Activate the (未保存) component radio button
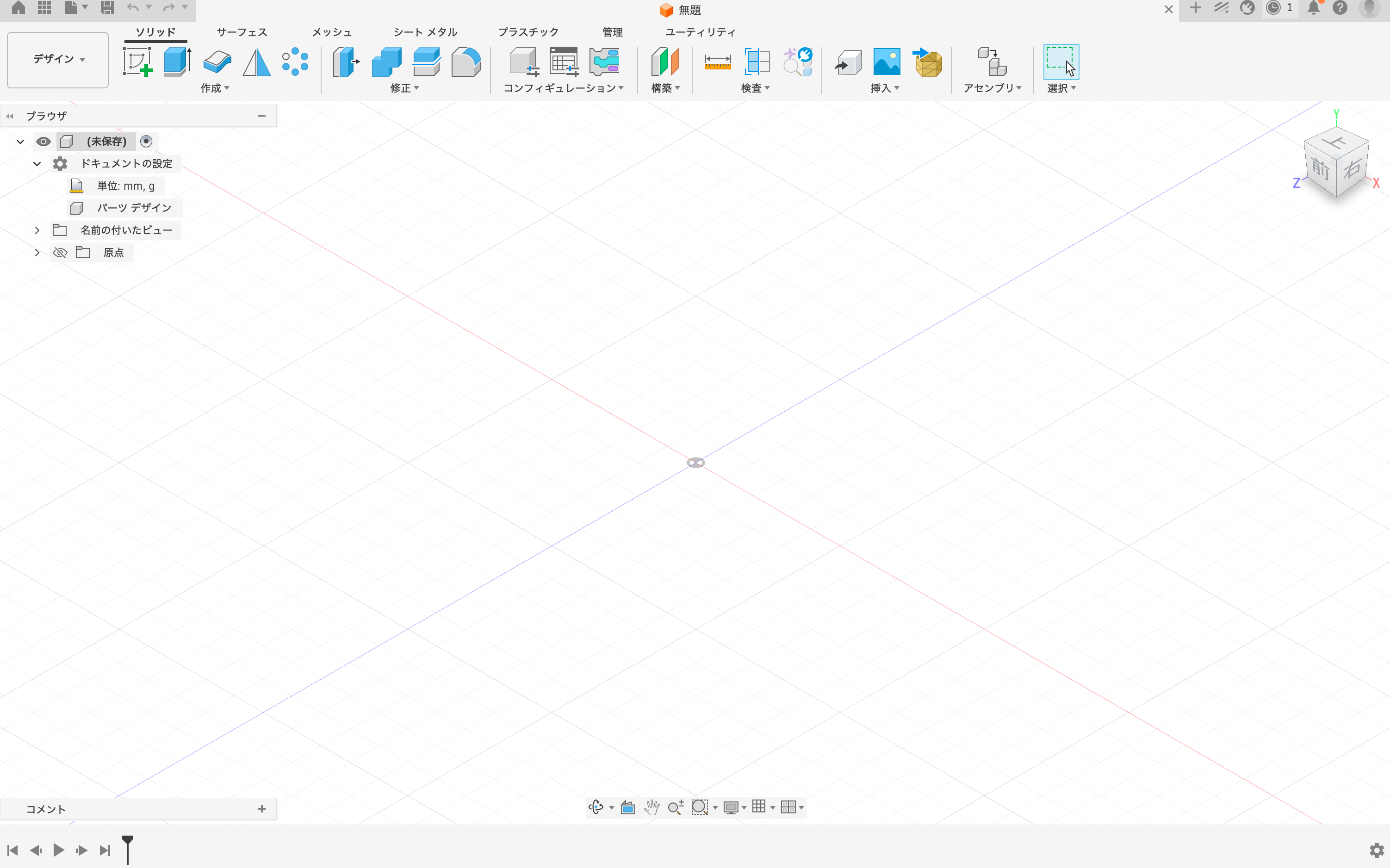 146,141
